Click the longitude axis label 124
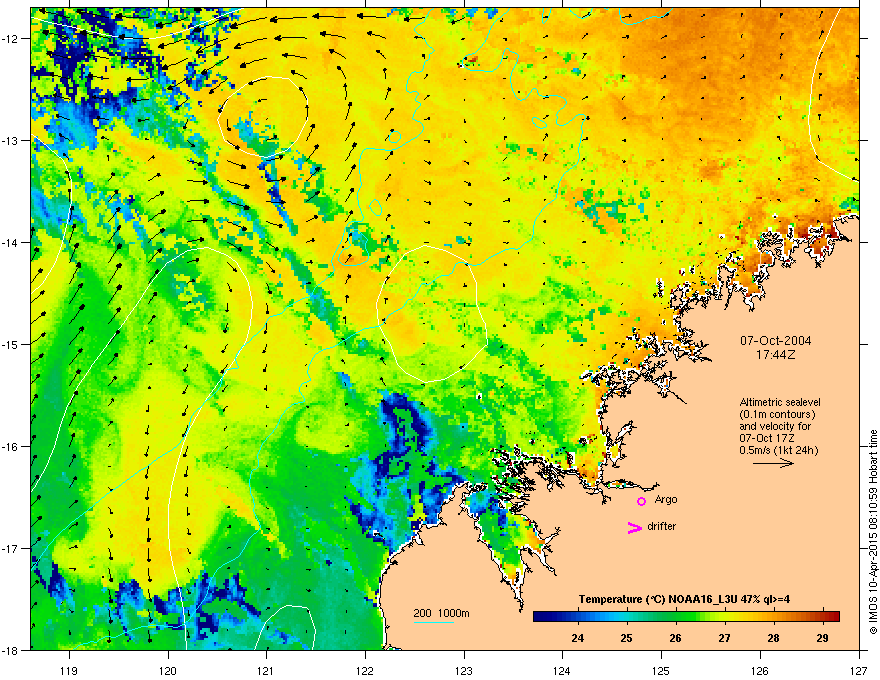 point(562,670)
